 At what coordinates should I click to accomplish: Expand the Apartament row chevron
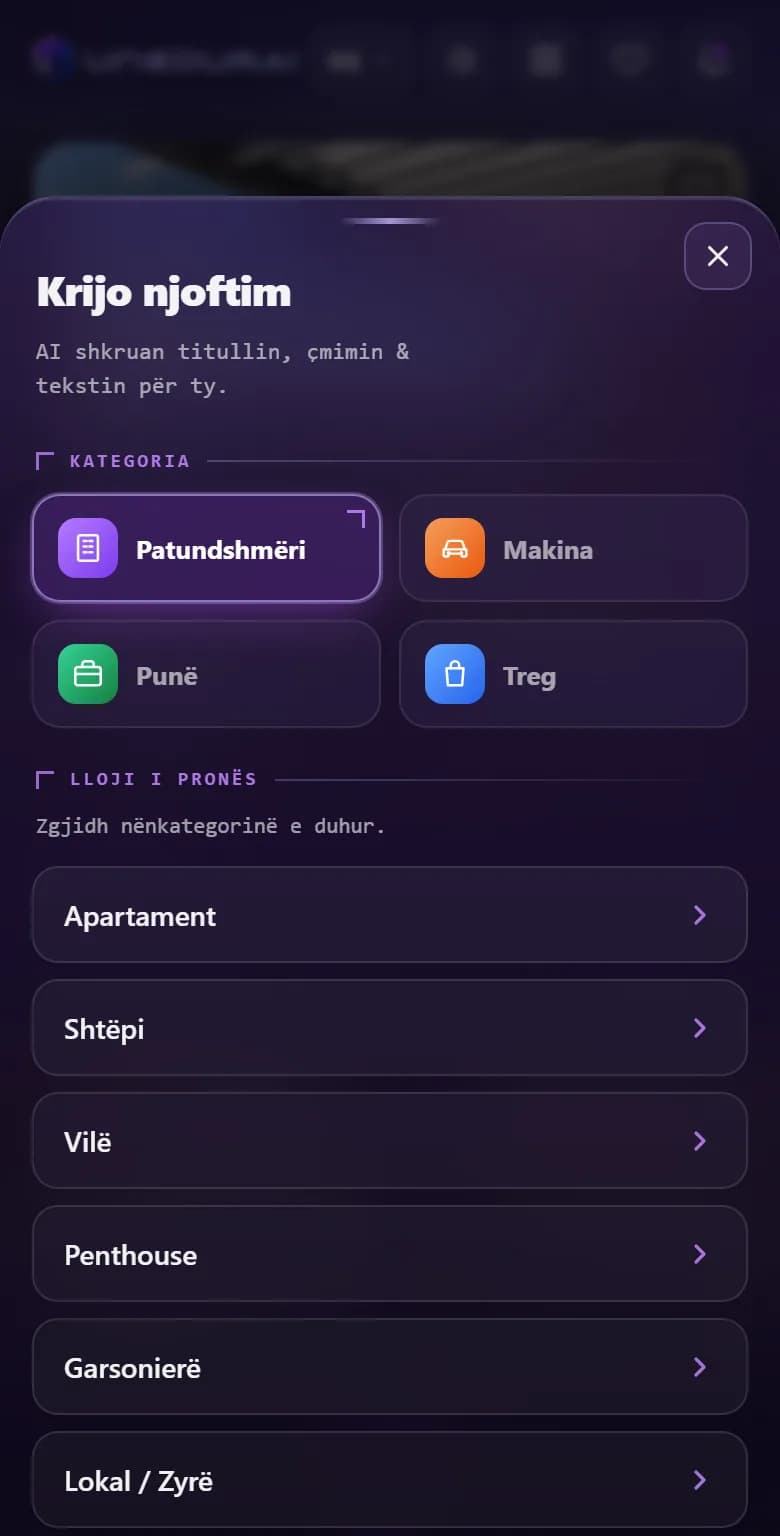pyautogui.click(x=700, y=915)
